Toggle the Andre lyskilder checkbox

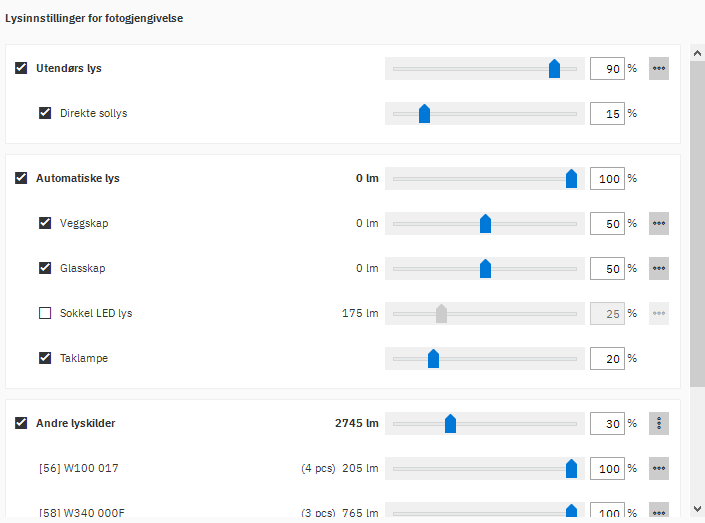[x=21, y=423]
